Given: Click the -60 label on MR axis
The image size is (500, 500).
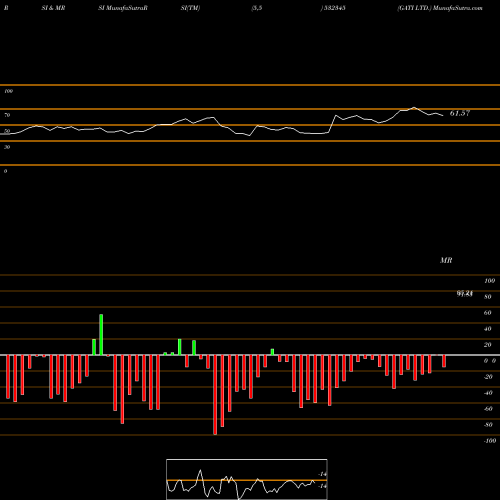Looking at the screenshot, I should click(488, 409).
